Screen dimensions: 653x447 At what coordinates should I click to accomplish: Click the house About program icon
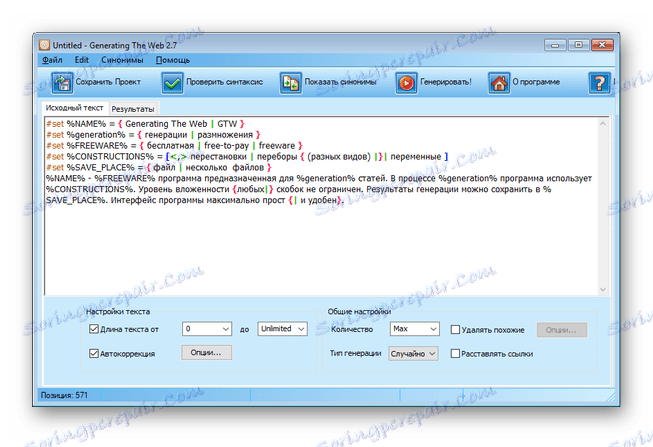499,82
